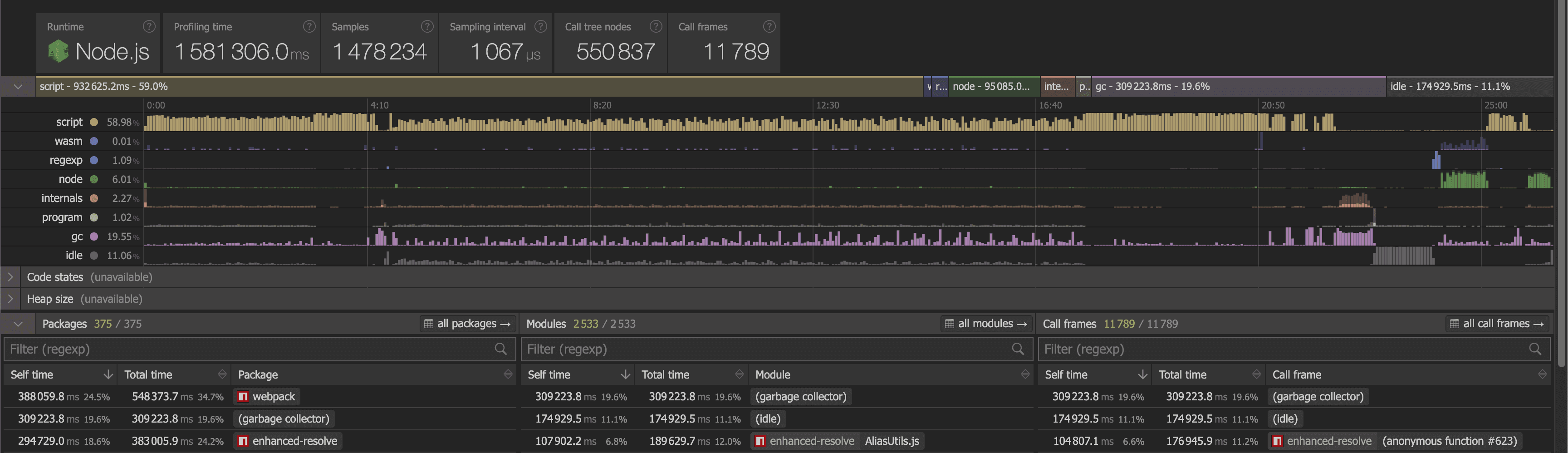Click the 12:30 timeline marker

pos(827,105)
